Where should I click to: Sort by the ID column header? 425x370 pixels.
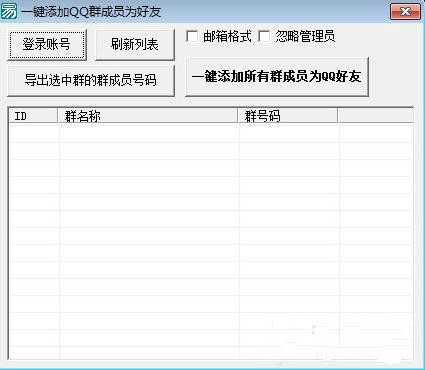(x=33, y=116)
